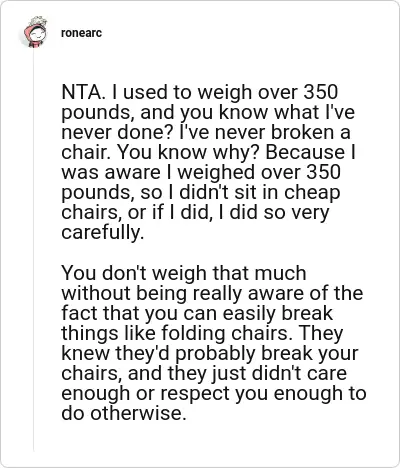400x468 pixels.
Task: Click the line 'chairs, and they just didn't care'
Action: click(204, 373)
